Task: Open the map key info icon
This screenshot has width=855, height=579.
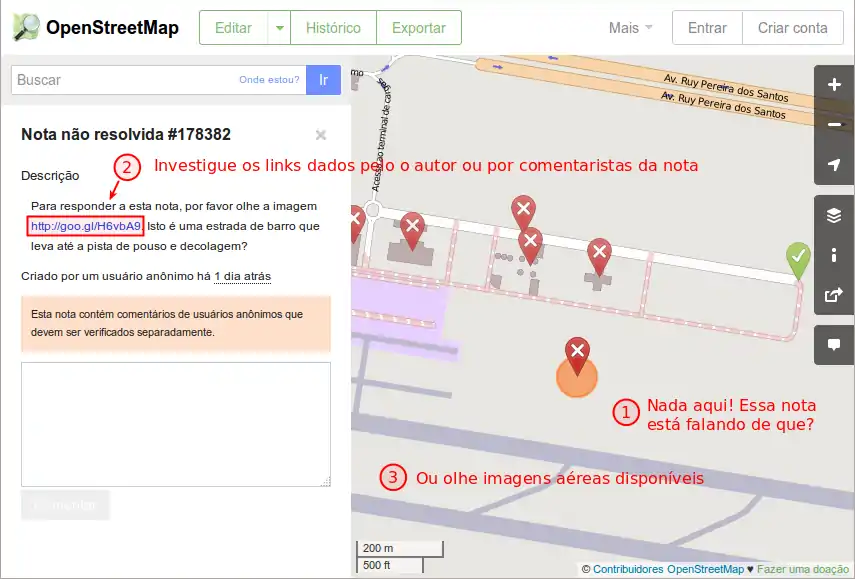Action: pos(834,255)
